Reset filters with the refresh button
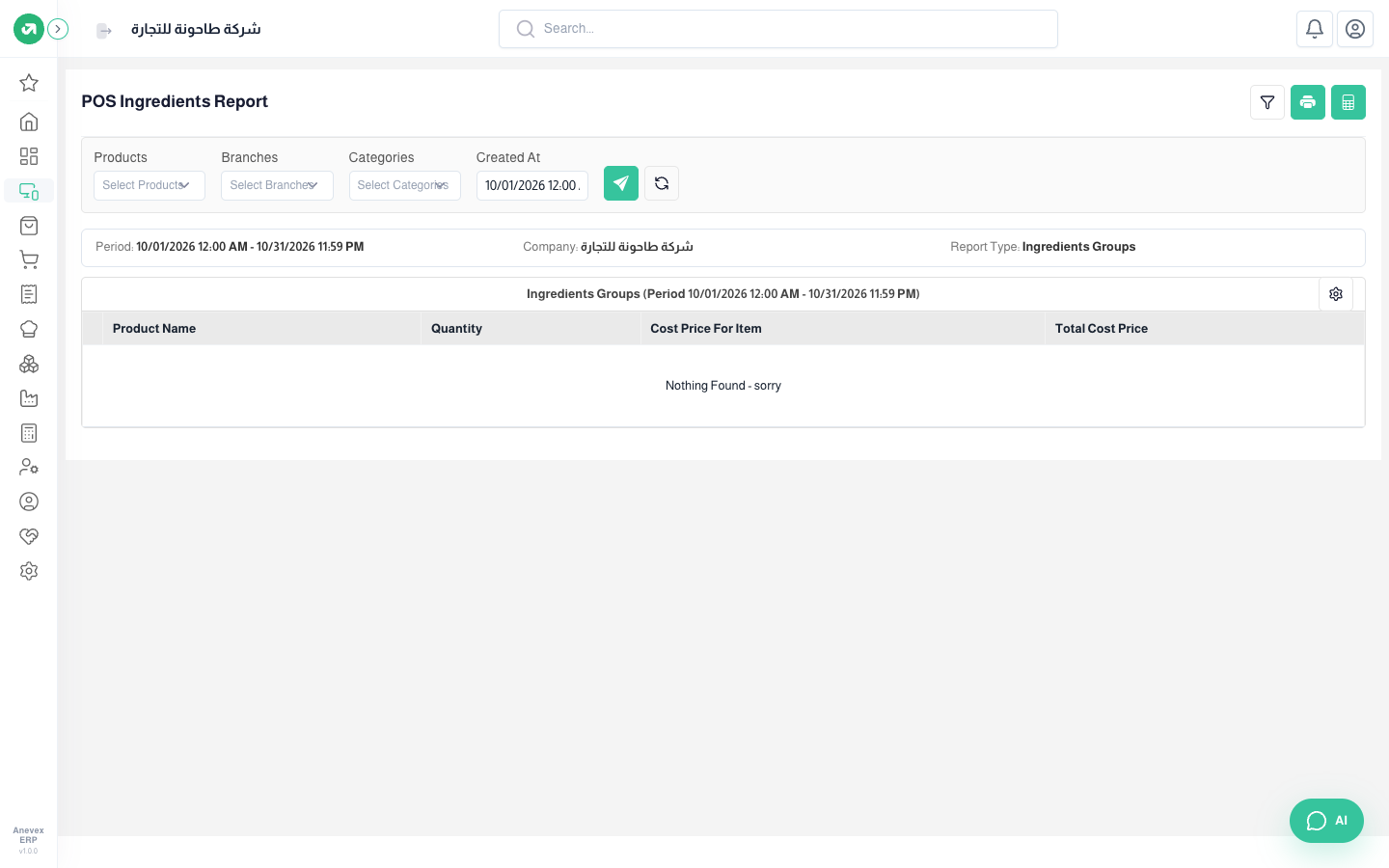This screenshot has height=868, width=1389. point(662,183)
